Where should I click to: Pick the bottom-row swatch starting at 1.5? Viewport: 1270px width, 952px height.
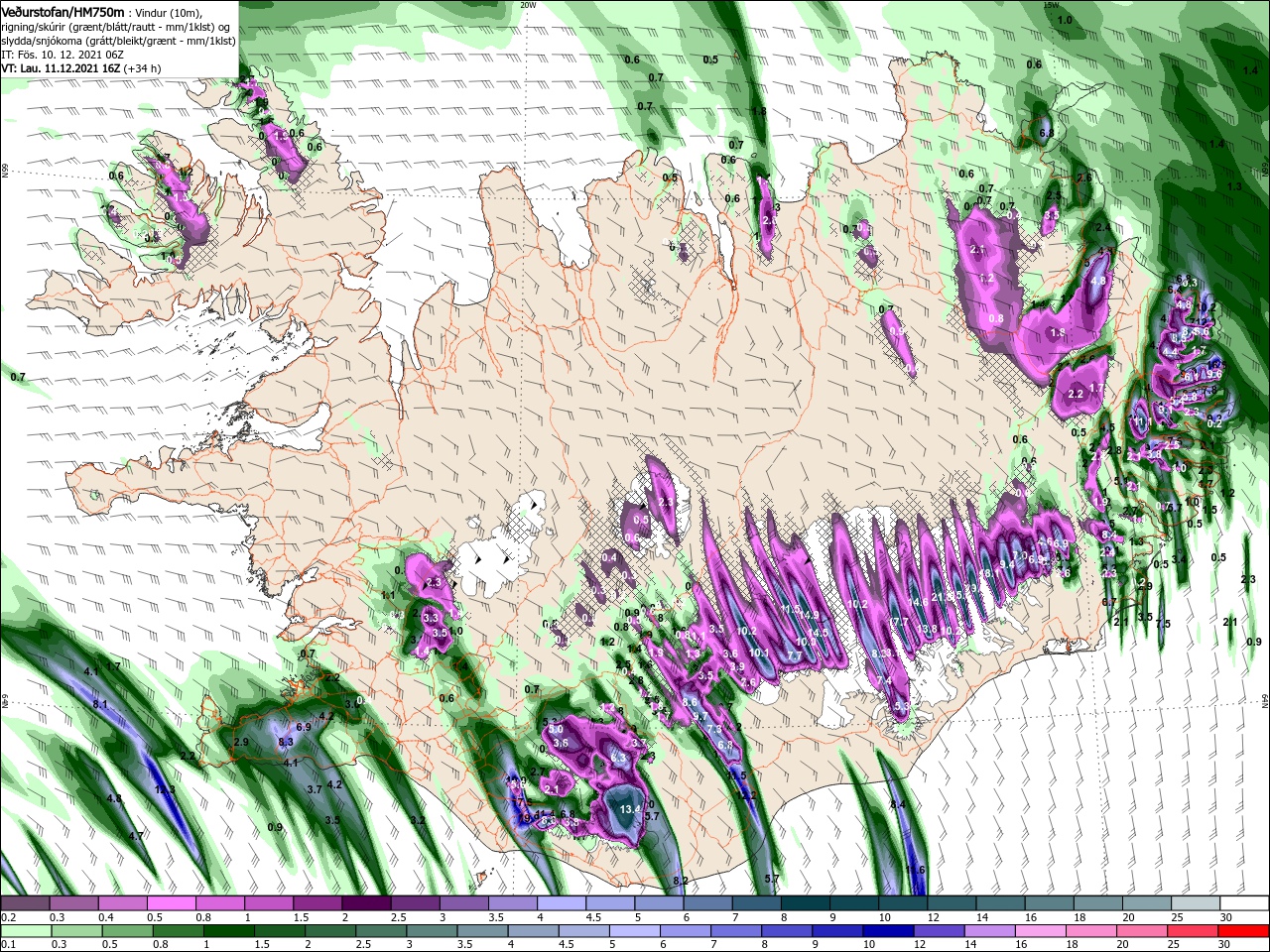[x=279, y=931]
